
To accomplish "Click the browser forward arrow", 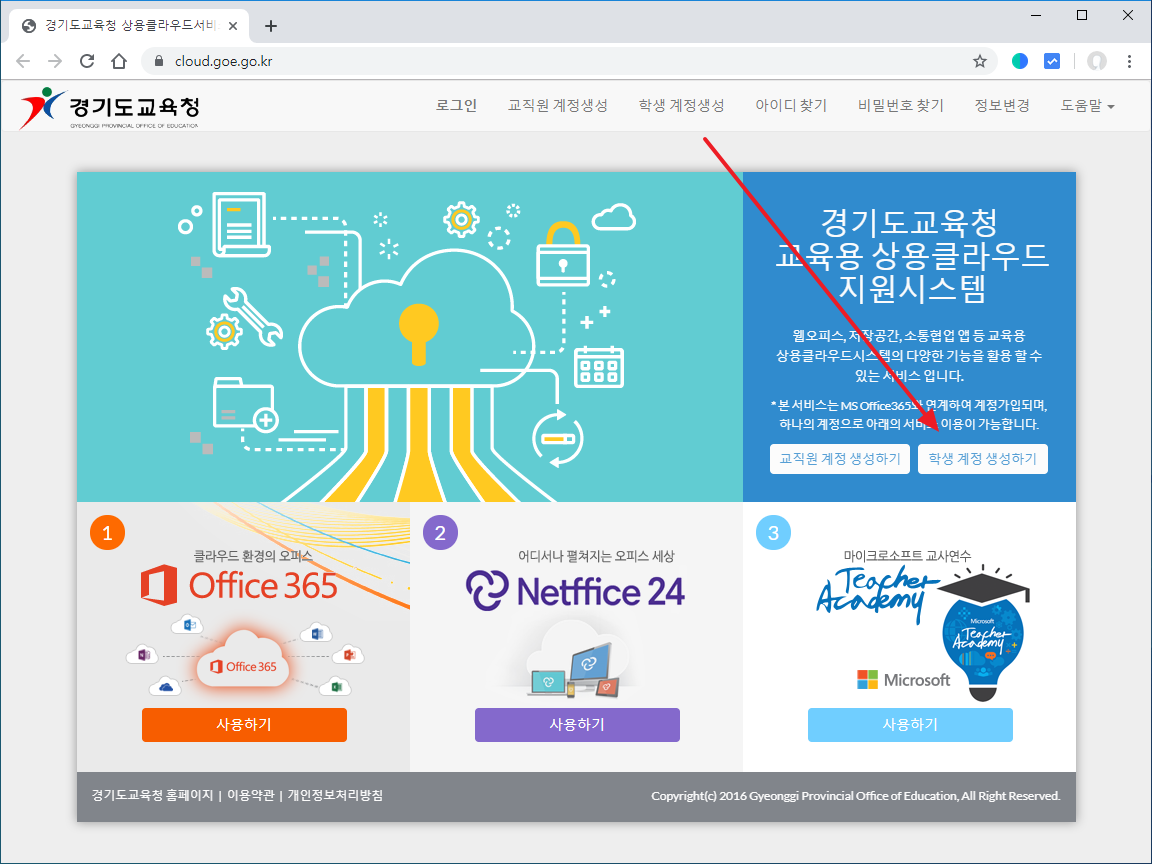I will click(x=55, y=61).
